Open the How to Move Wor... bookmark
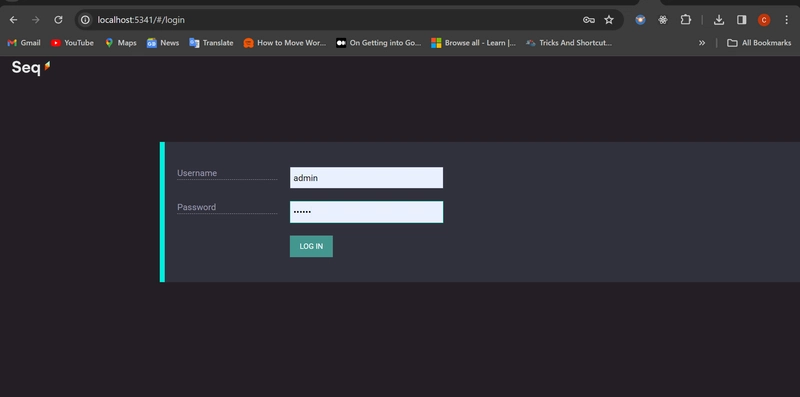 (x=285, y=43)
